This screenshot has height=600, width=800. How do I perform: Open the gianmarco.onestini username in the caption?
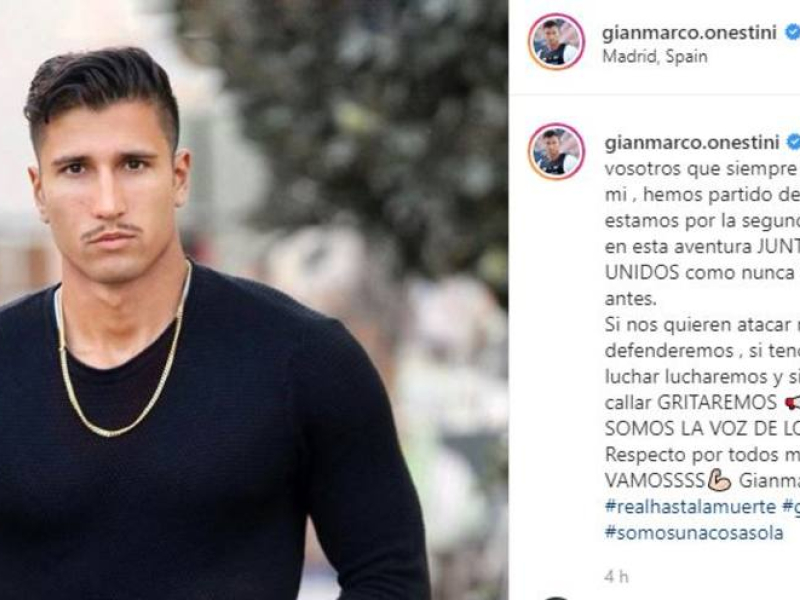click(692, 143)
